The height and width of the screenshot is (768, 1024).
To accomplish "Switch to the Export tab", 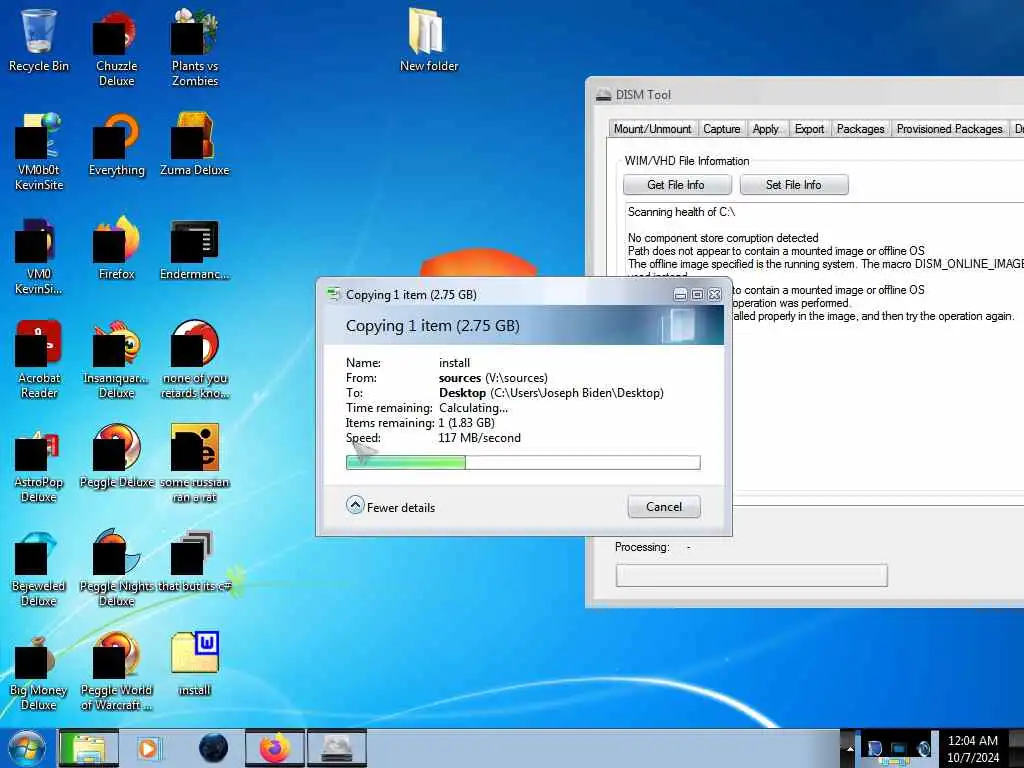I will [x=809, y=129].
